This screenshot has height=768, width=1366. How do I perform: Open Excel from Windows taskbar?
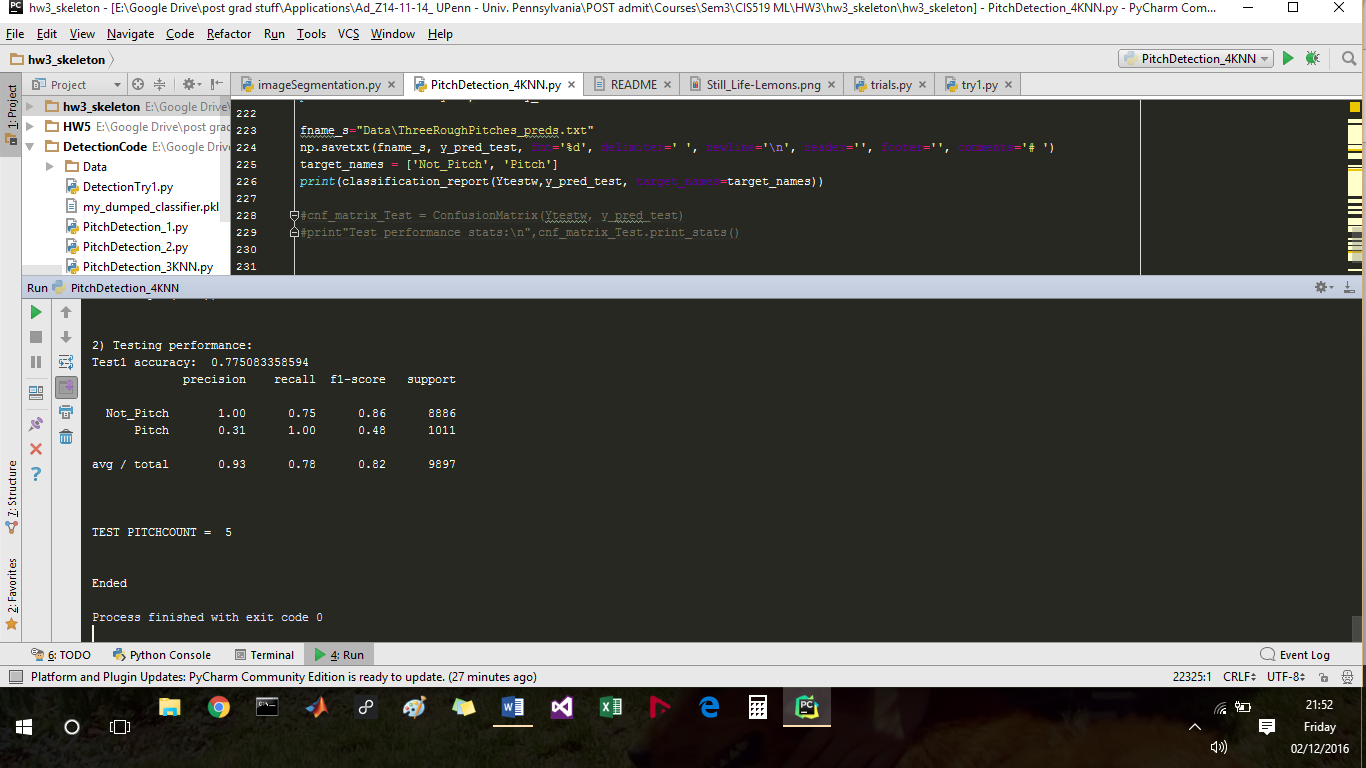coord(610,707)
